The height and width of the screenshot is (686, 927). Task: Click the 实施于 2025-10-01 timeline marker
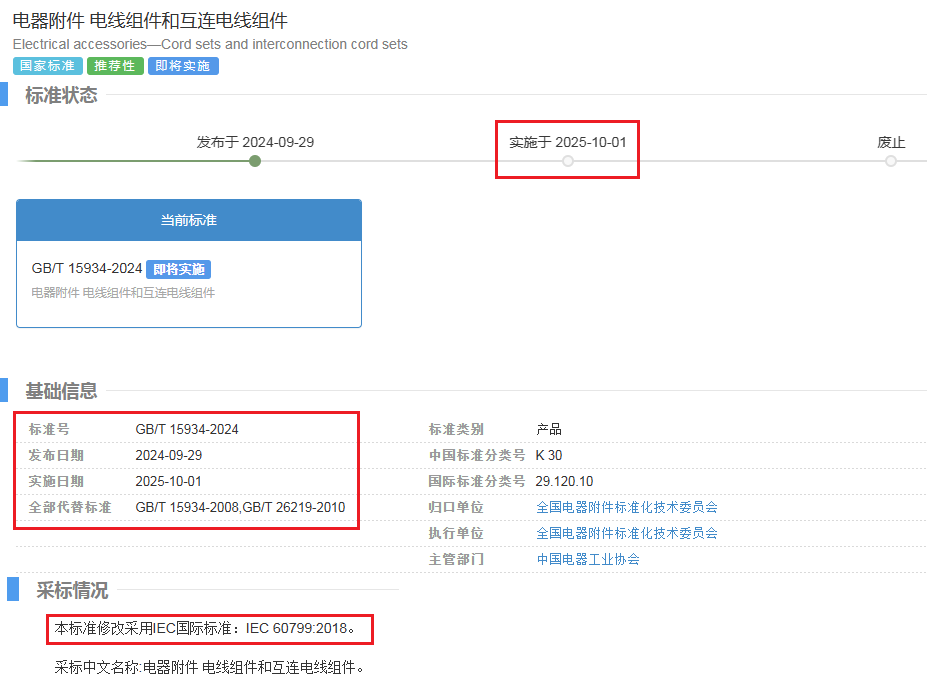(x=568, y=161)
